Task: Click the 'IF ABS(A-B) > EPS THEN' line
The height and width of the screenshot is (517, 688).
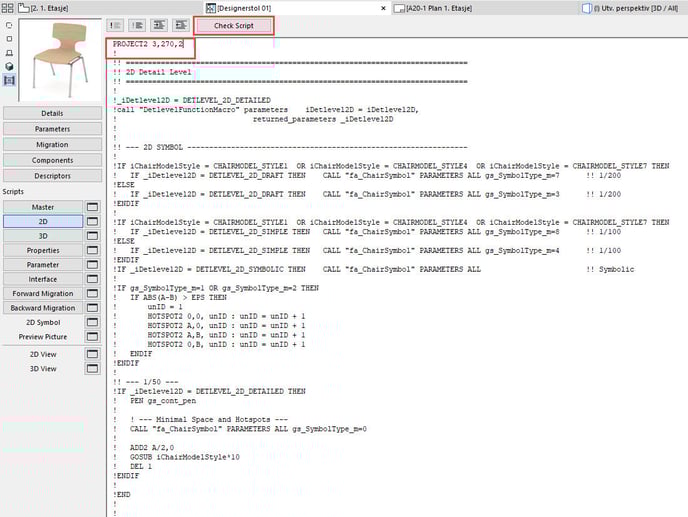Action: [x=178, y=297]
